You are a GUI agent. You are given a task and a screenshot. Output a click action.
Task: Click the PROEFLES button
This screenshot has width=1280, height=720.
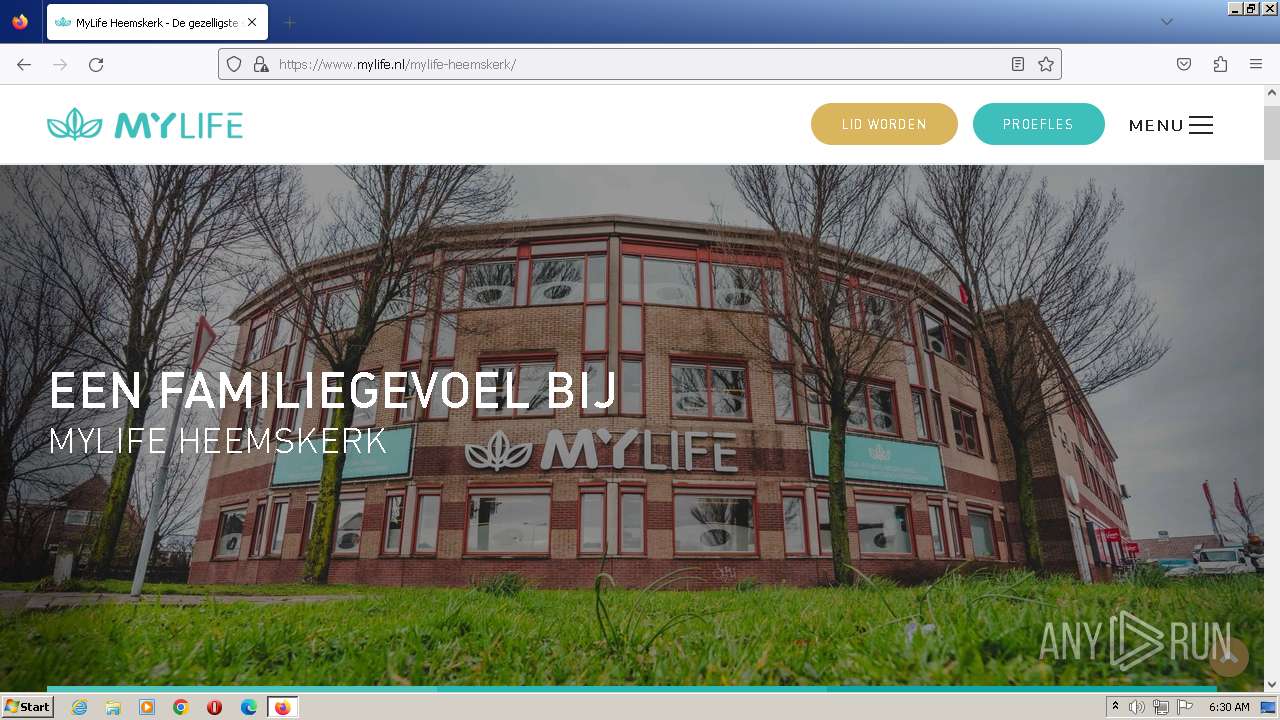coord(1038,124)
